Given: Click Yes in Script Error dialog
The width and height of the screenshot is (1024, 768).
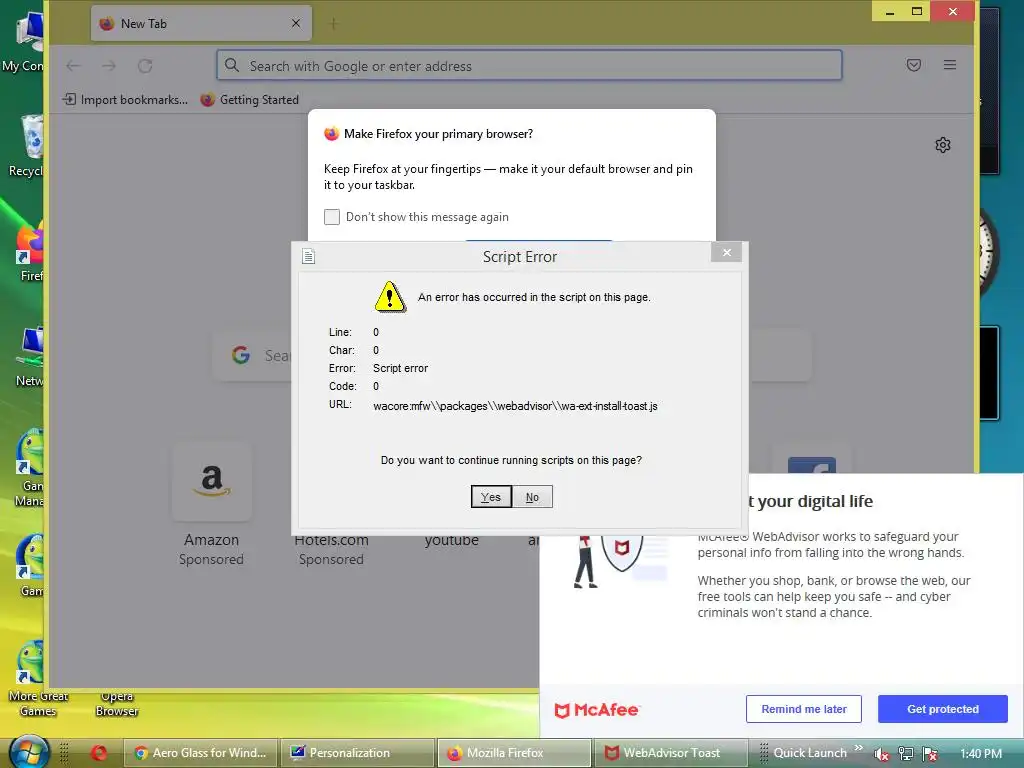Looking at the screenshot, I should (x=490, y=497).
